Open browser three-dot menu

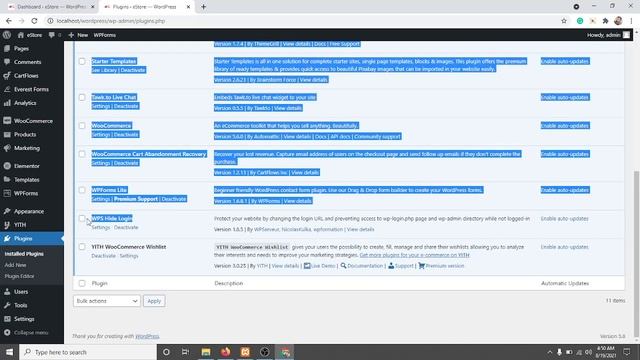pos(631,21)
